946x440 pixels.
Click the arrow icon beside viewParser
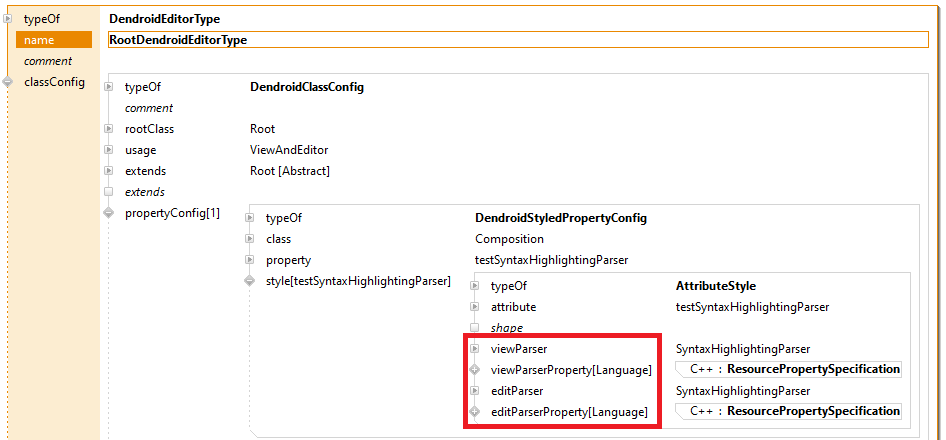475,349
